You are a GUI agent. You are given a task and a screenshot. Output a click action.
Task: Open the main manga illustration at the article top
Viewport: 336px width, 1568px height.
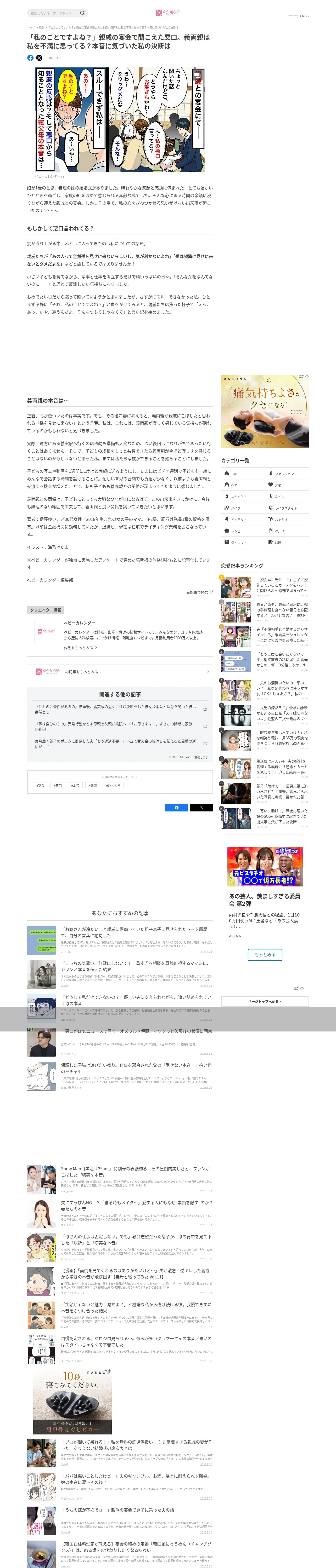[x=120, y=120]
